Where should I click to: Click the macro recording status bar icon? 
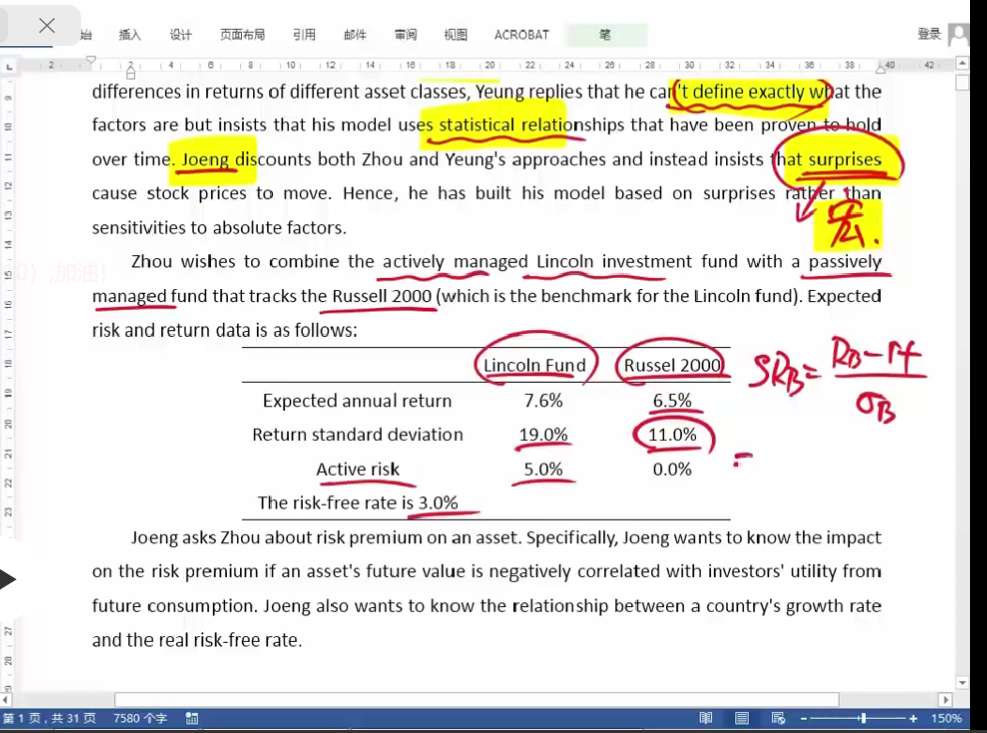click(x=191, y=718)
